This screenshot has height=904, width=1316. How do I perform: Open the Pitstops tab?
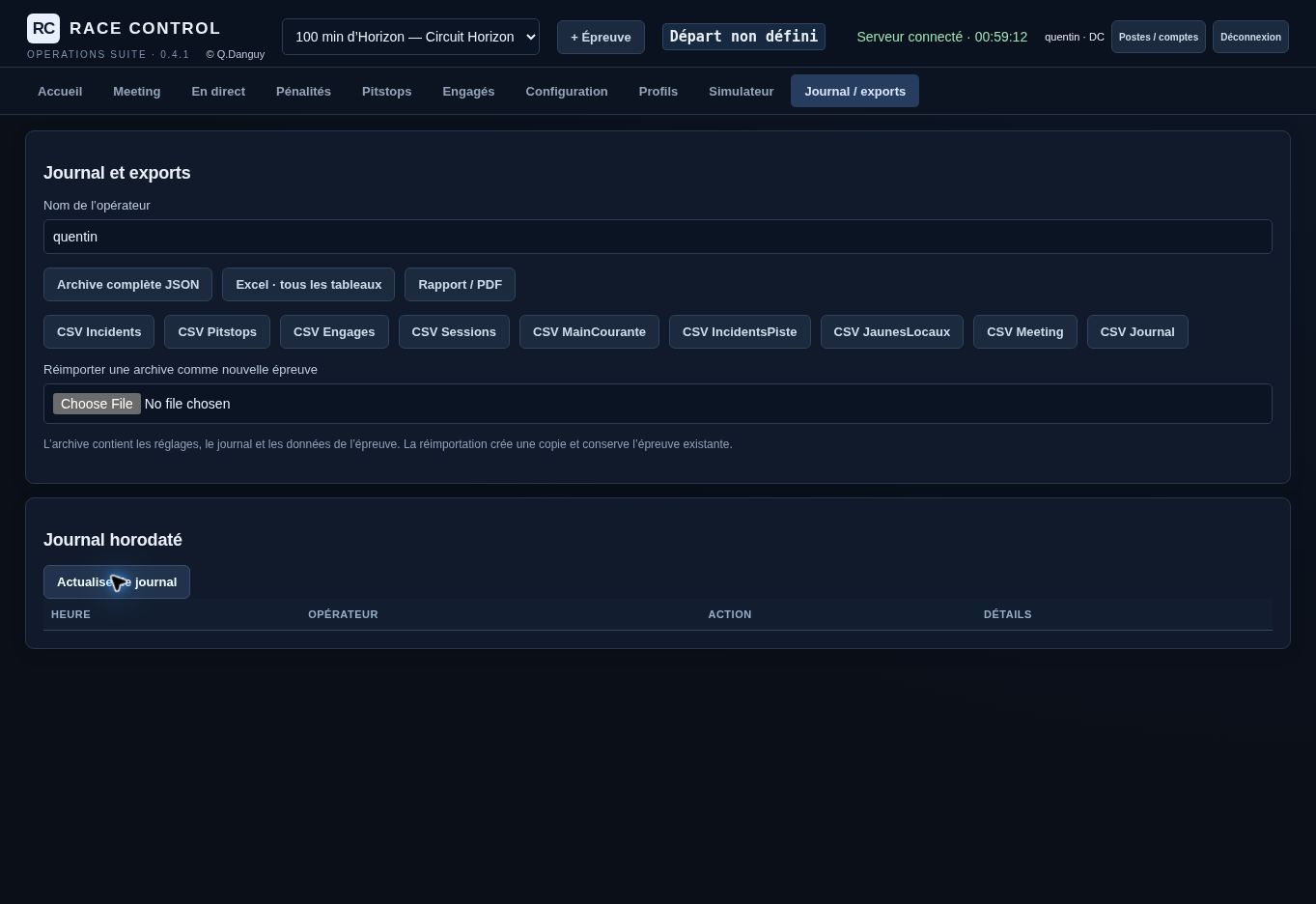(387, 91)
